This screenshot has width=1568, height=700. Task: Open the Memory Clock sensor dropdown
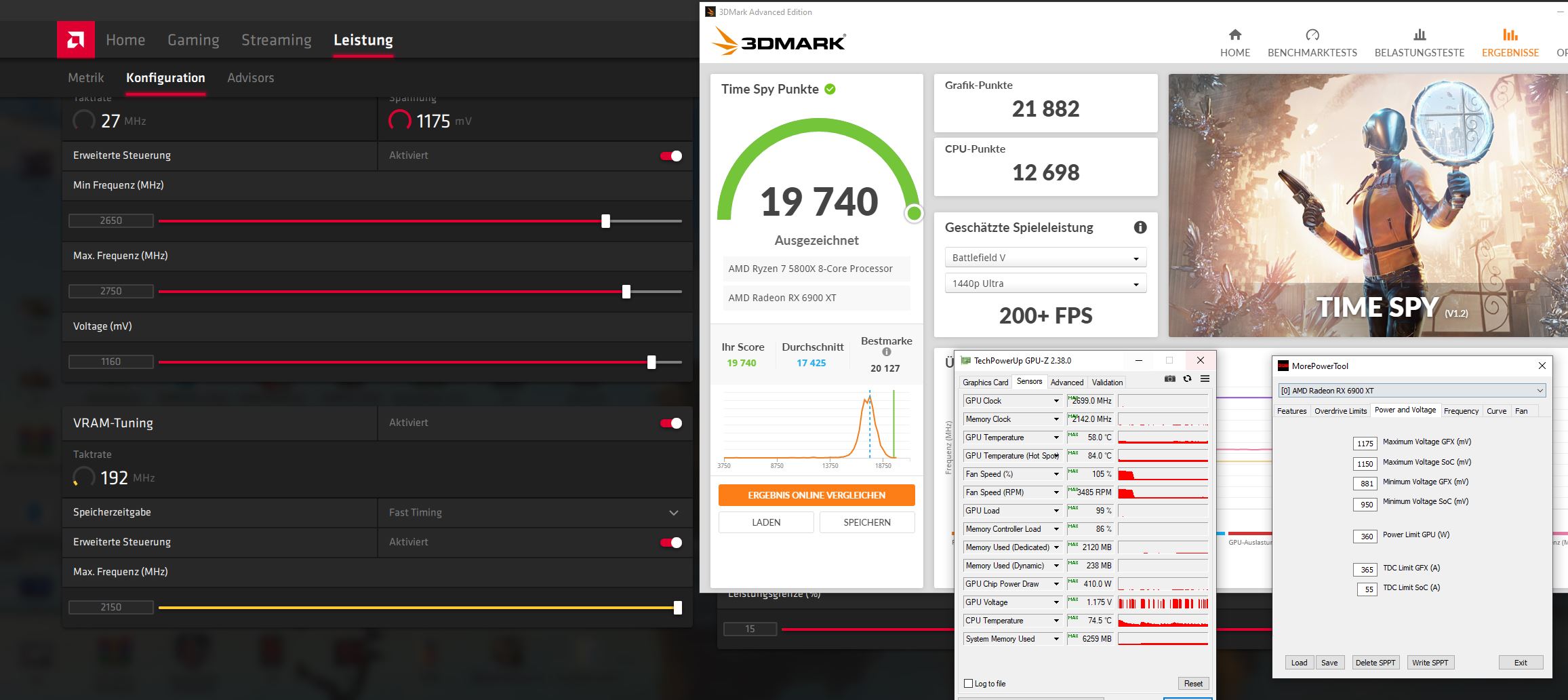(1056, 419)
